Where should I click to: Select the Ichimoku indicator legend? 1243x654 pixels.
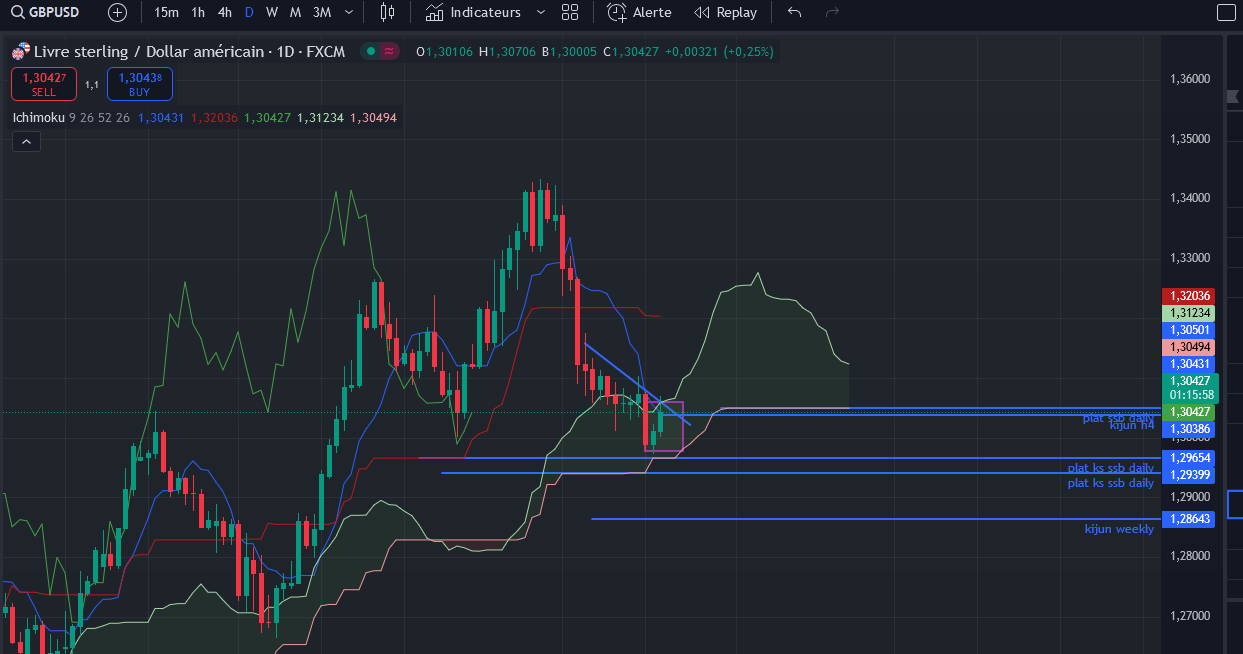pyautogui.click(x=39, y=118)
